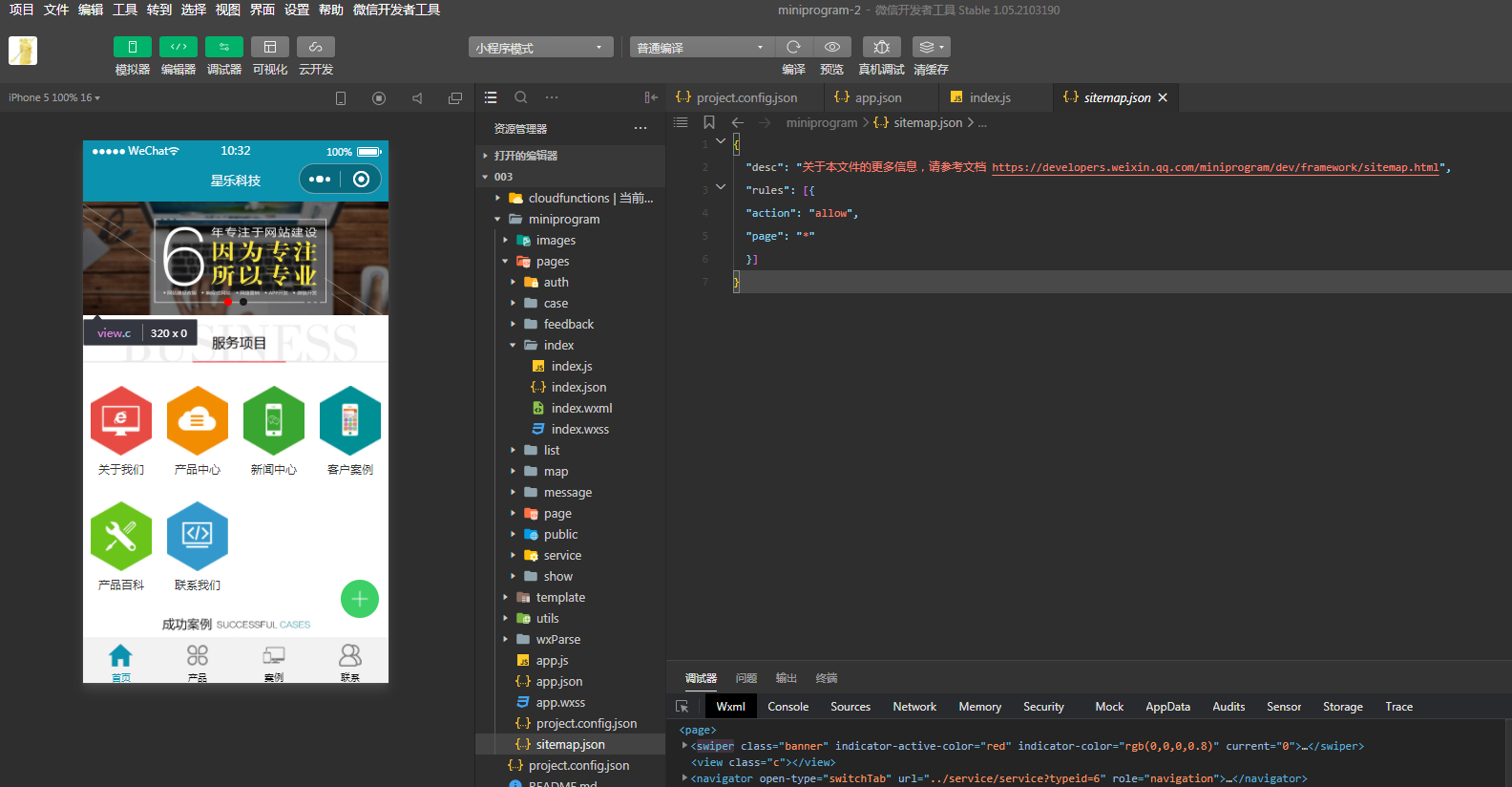The height and width of the screenshot is (787, 1512).
Task: Open the 微信开发者工具 menu
Action: tap(396, 10)
